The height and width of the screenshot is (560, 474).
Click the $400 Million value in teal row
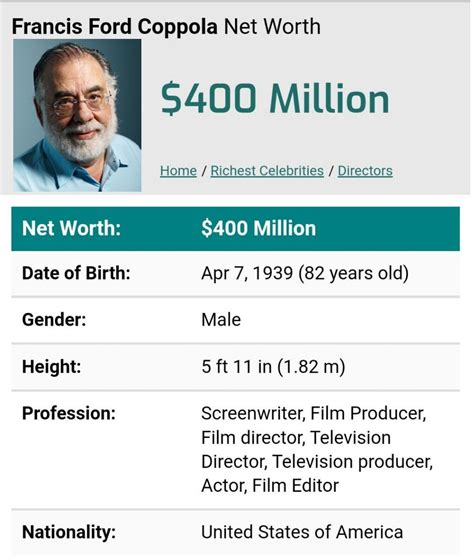259,228
